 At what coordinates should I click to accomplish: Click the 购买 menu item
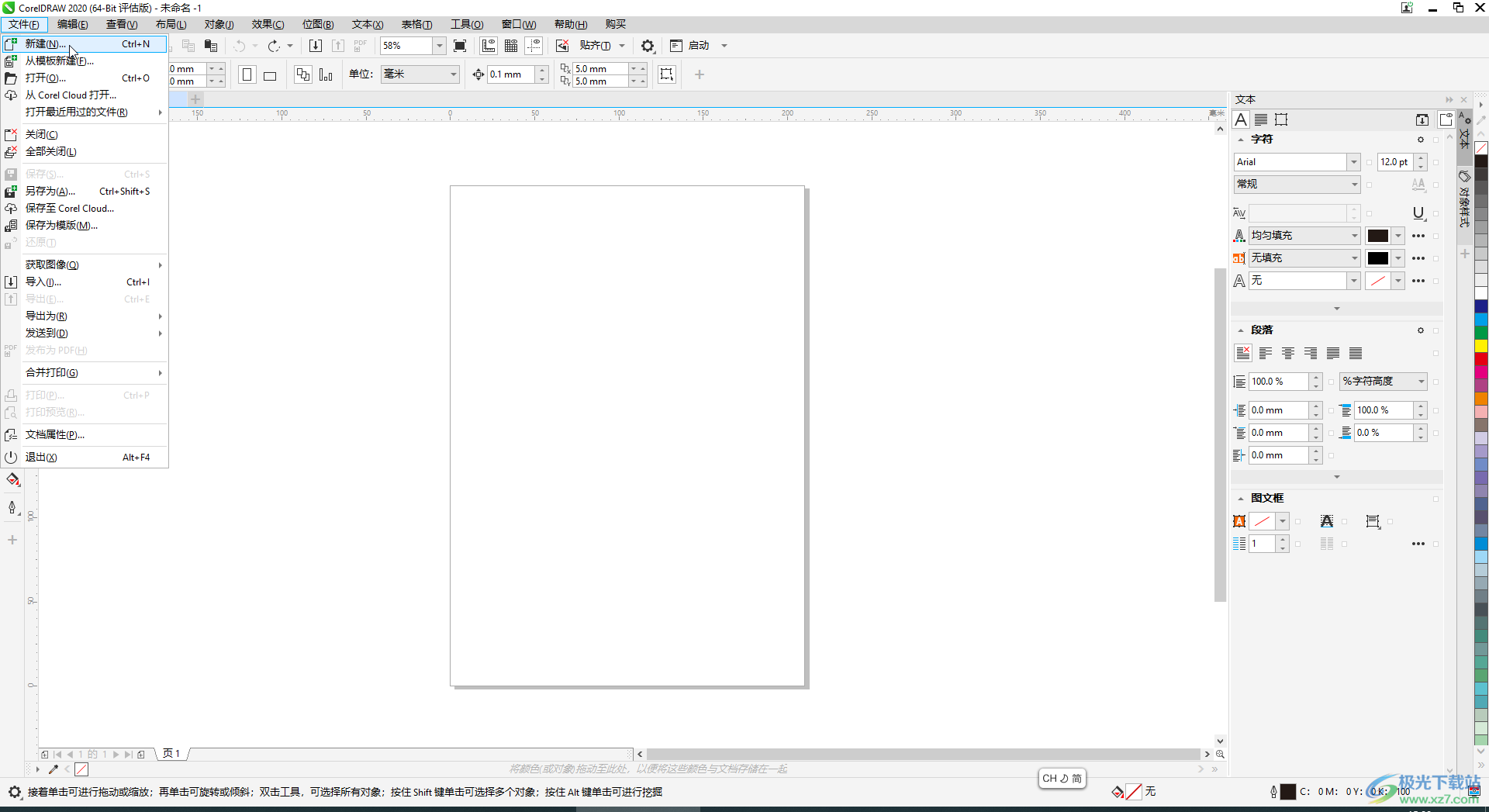click(x=616, y=24)
